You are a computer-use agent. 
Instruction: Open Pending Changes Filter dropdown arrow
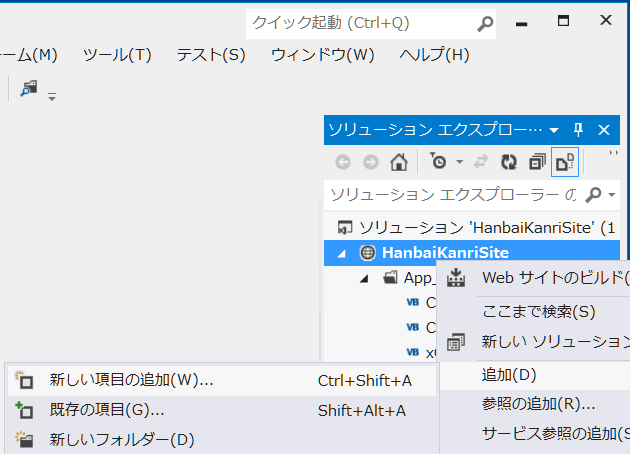460,162
